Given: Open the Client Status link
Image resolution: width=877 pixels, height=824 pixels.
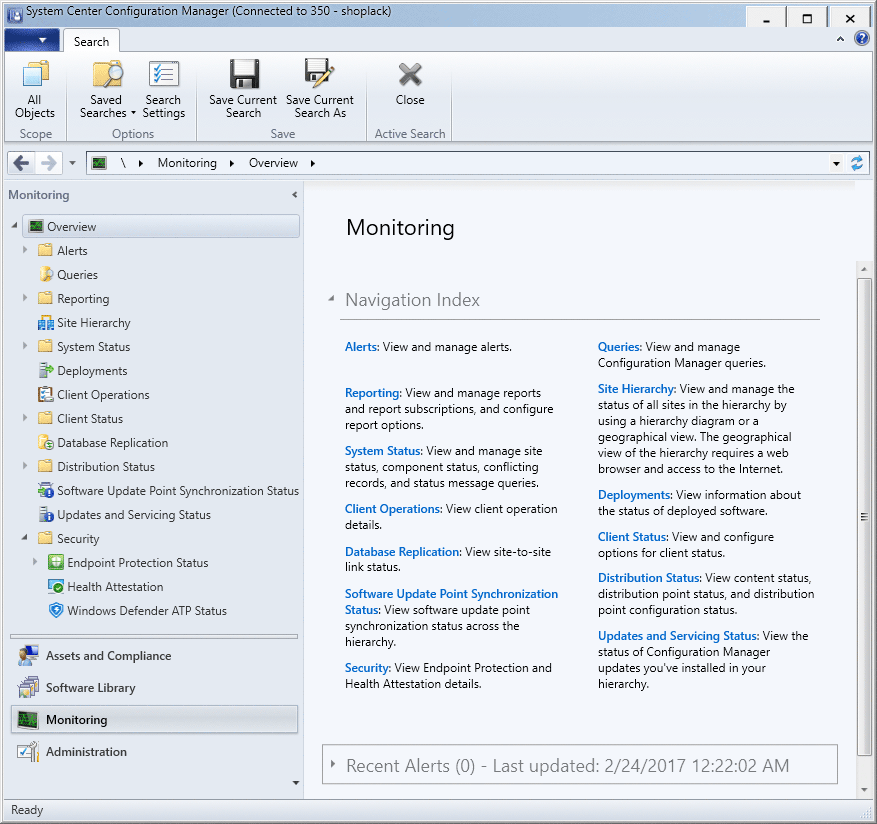Looking at the screenshot, I should 632,537.
